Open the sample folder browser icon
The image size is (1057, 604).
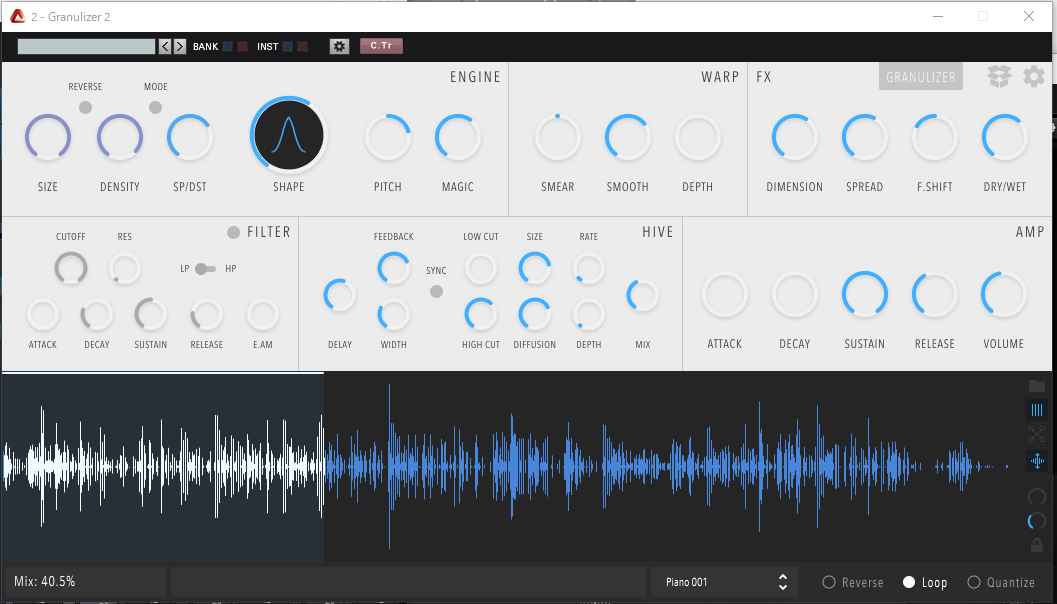pos(1037,386)
